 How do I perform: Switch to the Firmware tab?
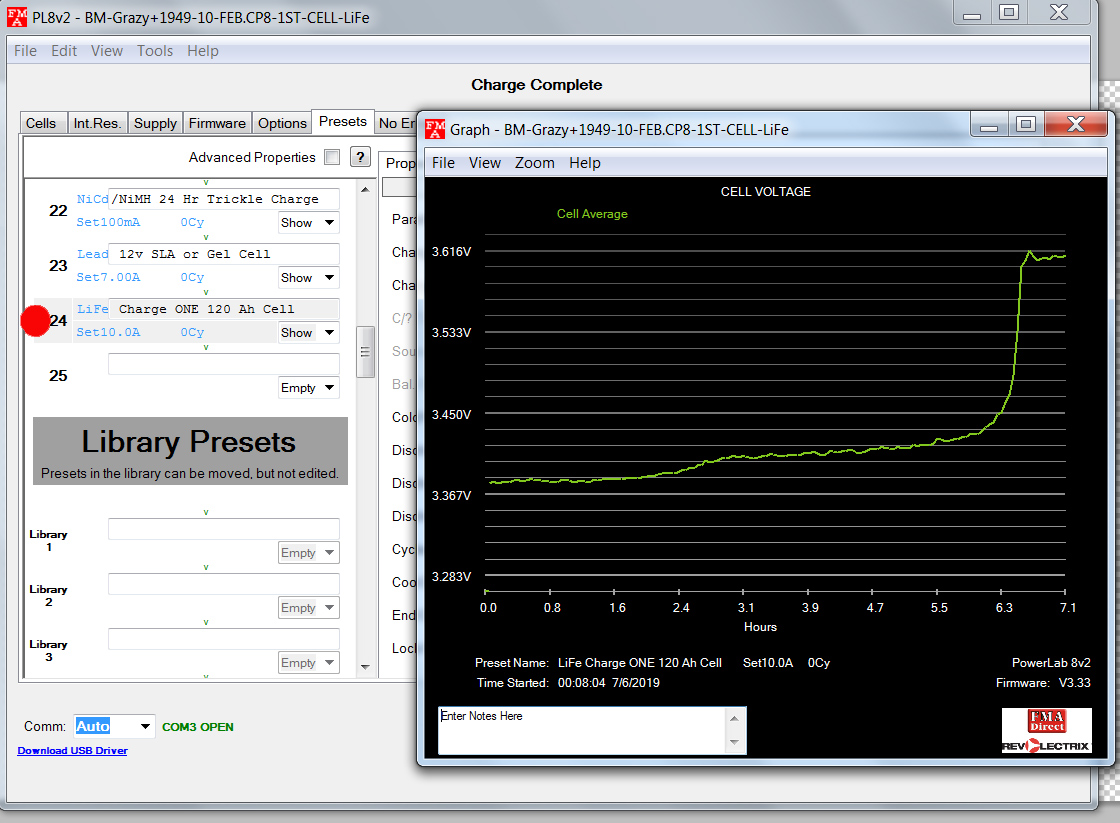[217, 123]
